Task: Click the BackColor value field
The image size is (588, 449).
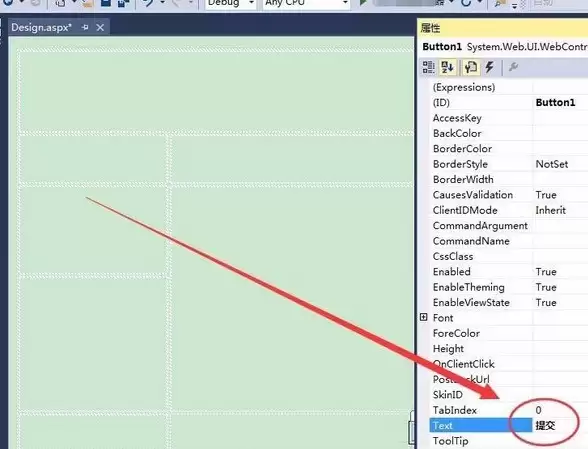Action: point(560,133)
